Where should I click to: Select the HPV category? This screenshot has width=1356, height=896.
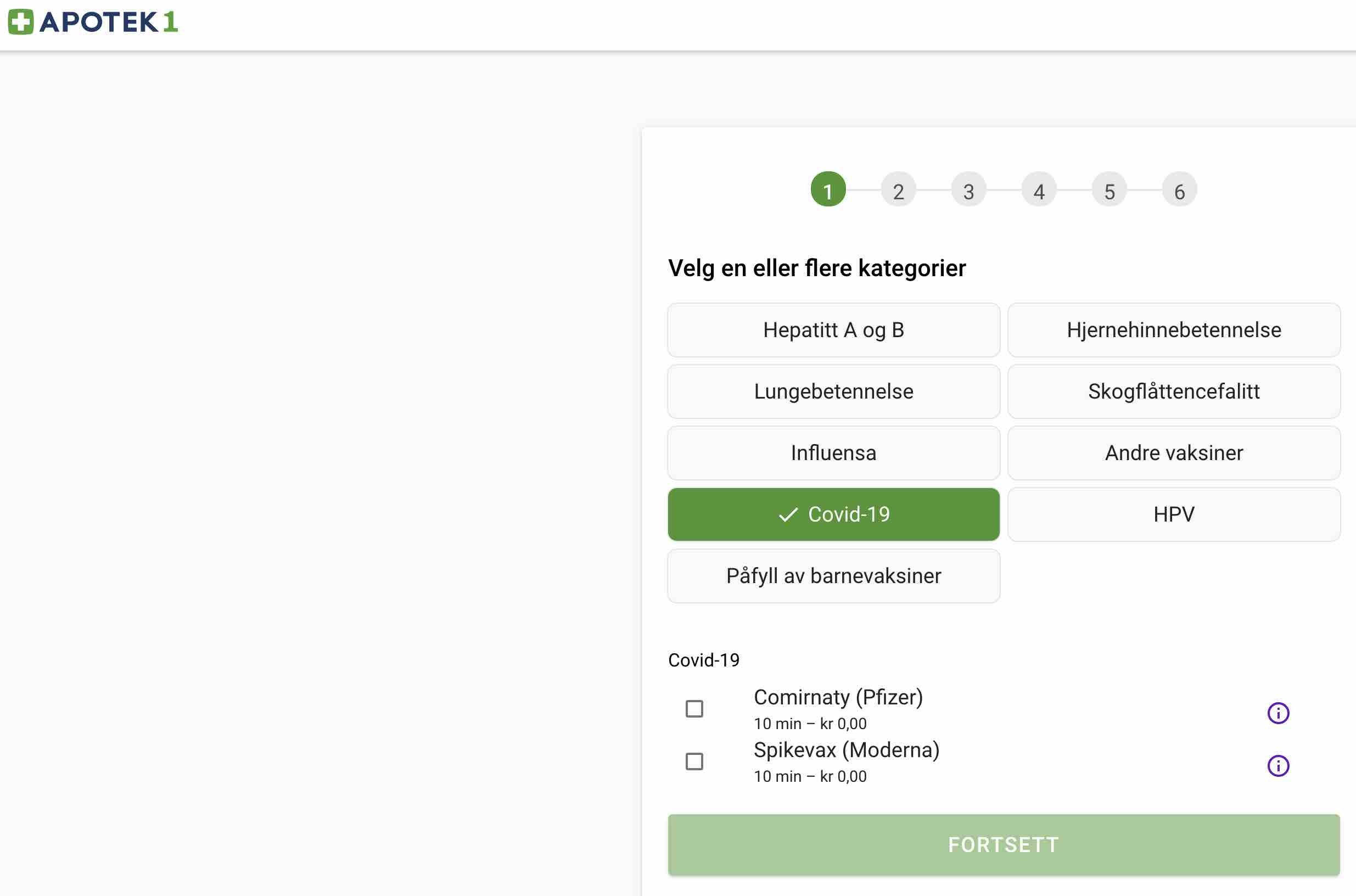pyautogui.click(x=1174, y=514)
